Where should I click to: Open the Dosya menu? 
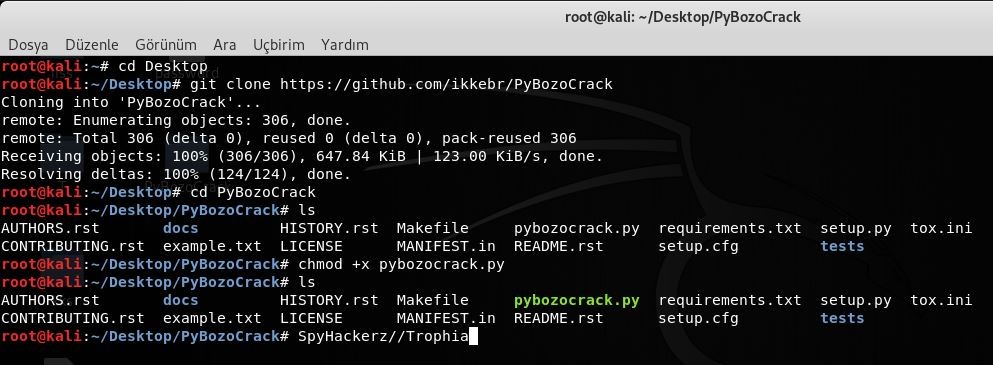(x=28, y=45)
